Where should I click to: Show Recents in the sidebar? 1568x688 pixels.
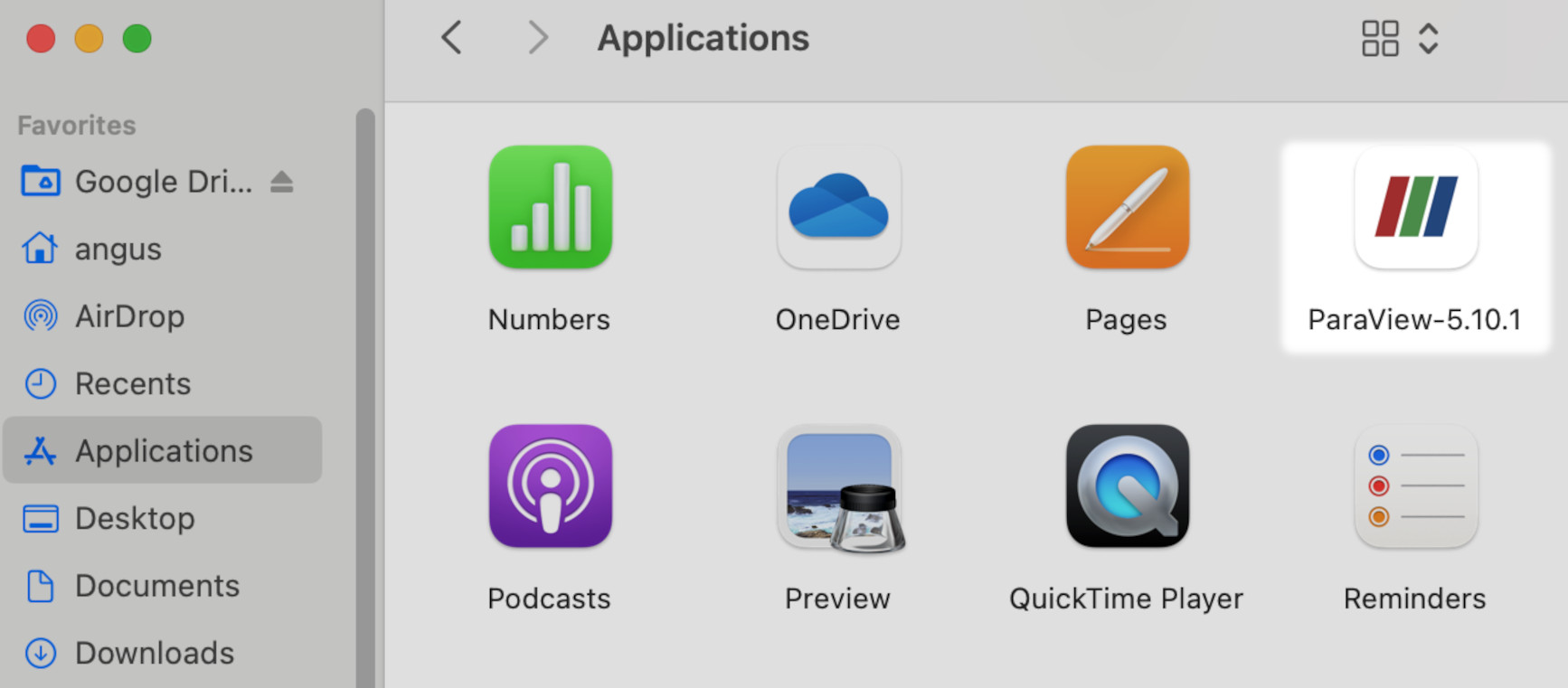pos(106,383)
